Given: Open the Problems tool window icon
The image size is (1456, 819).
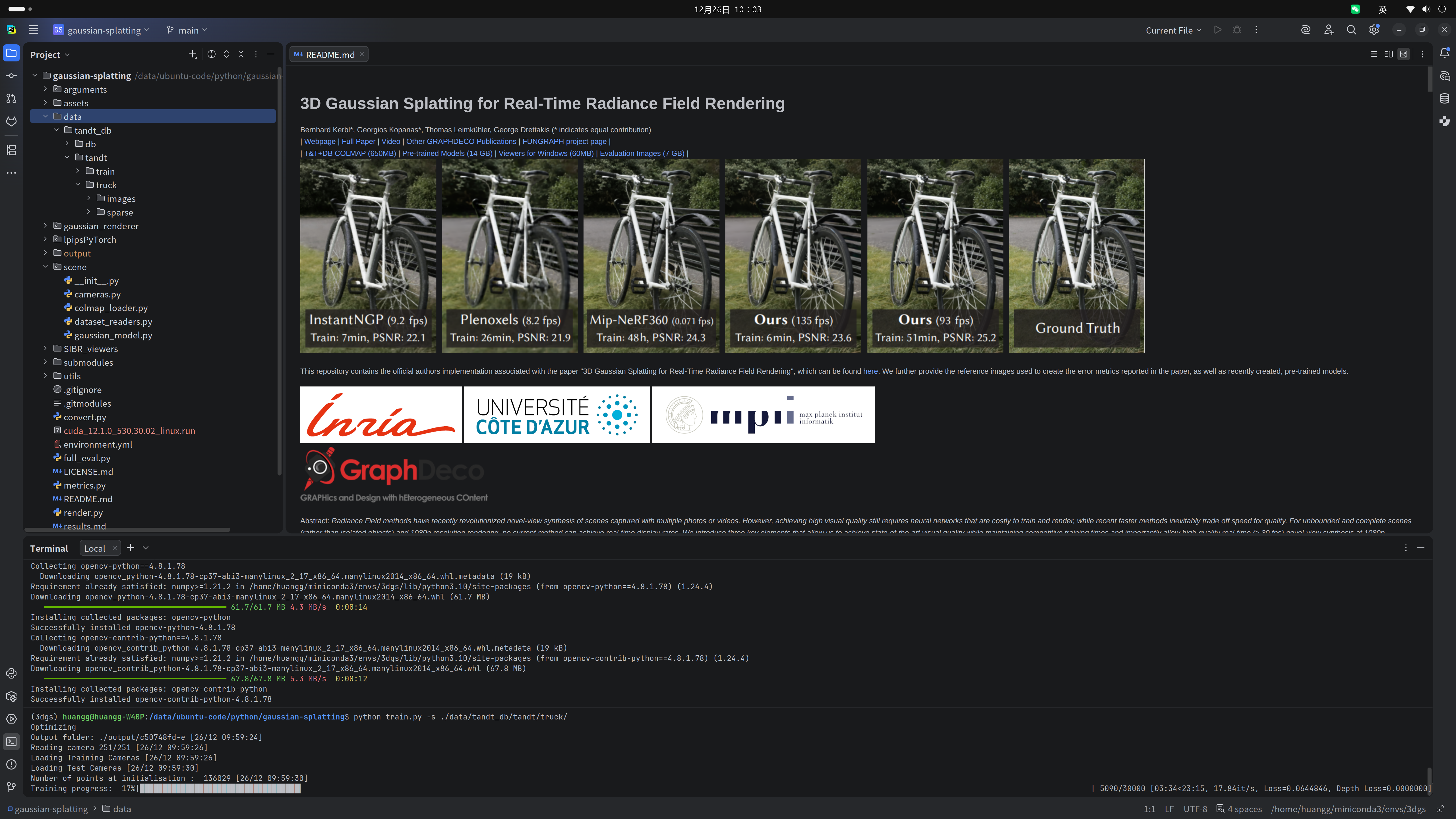Looking at the screenshot, I should click(x=11, y=764).
